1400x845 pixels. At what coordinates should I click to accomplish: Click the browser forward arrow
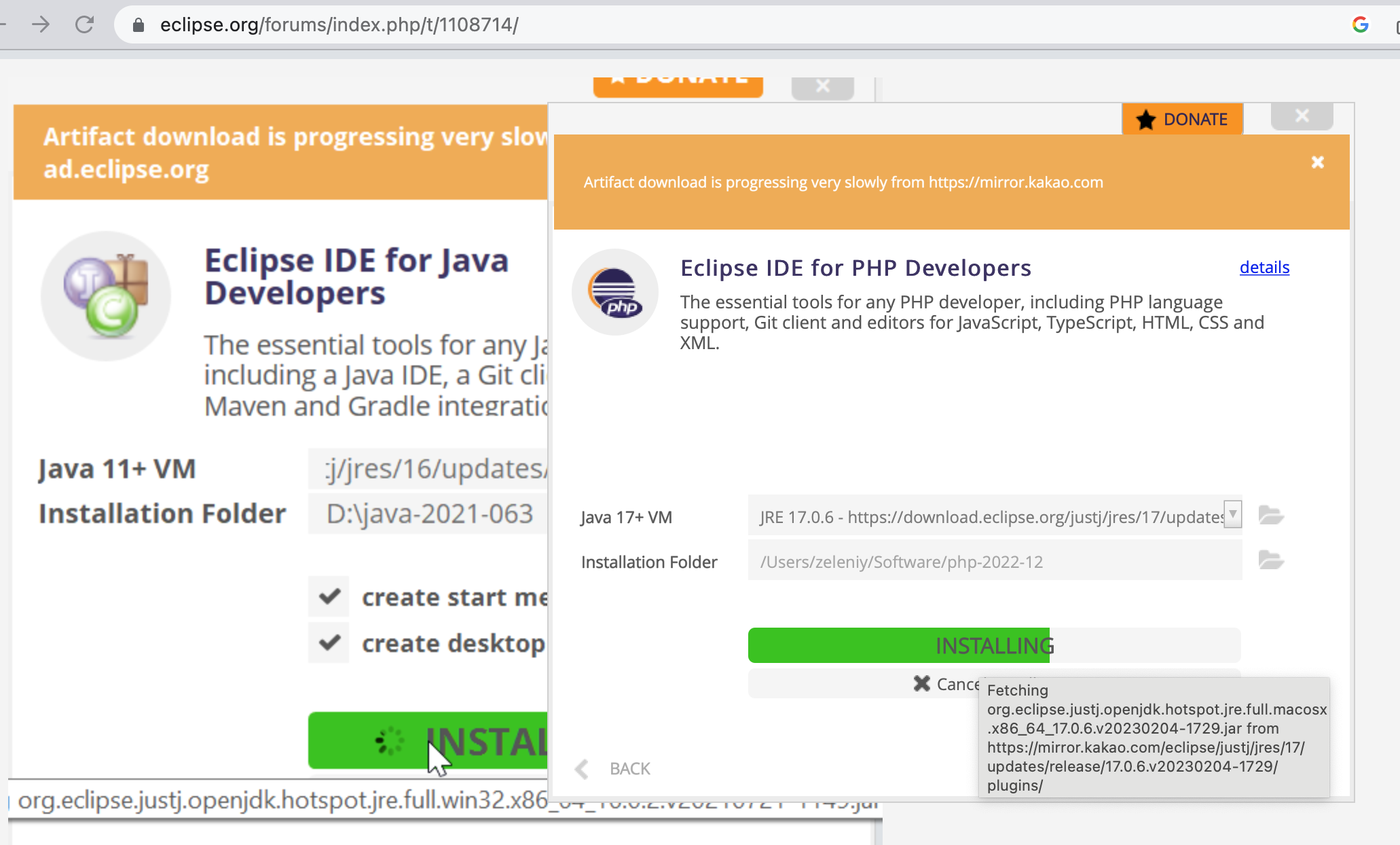pos(41,25)
